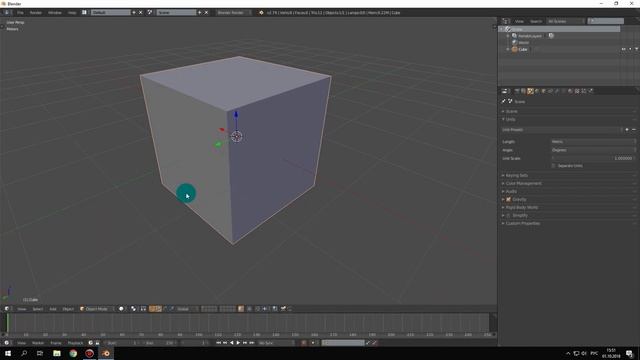Toggle Cube visibility eye icon
Viewport: 640px width, 360px height.
(x=623, y=49)
